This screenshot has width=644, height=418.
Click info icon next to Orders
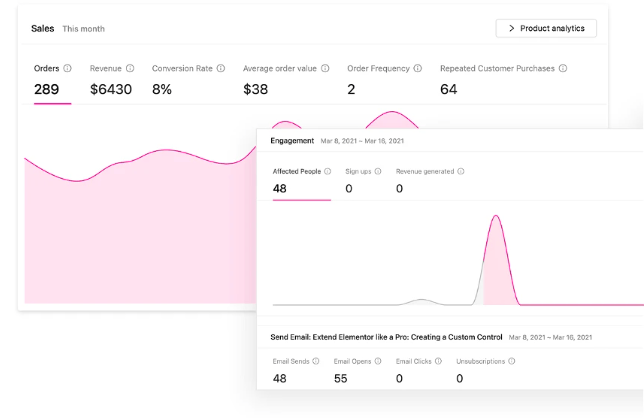[x=68, y=69]
